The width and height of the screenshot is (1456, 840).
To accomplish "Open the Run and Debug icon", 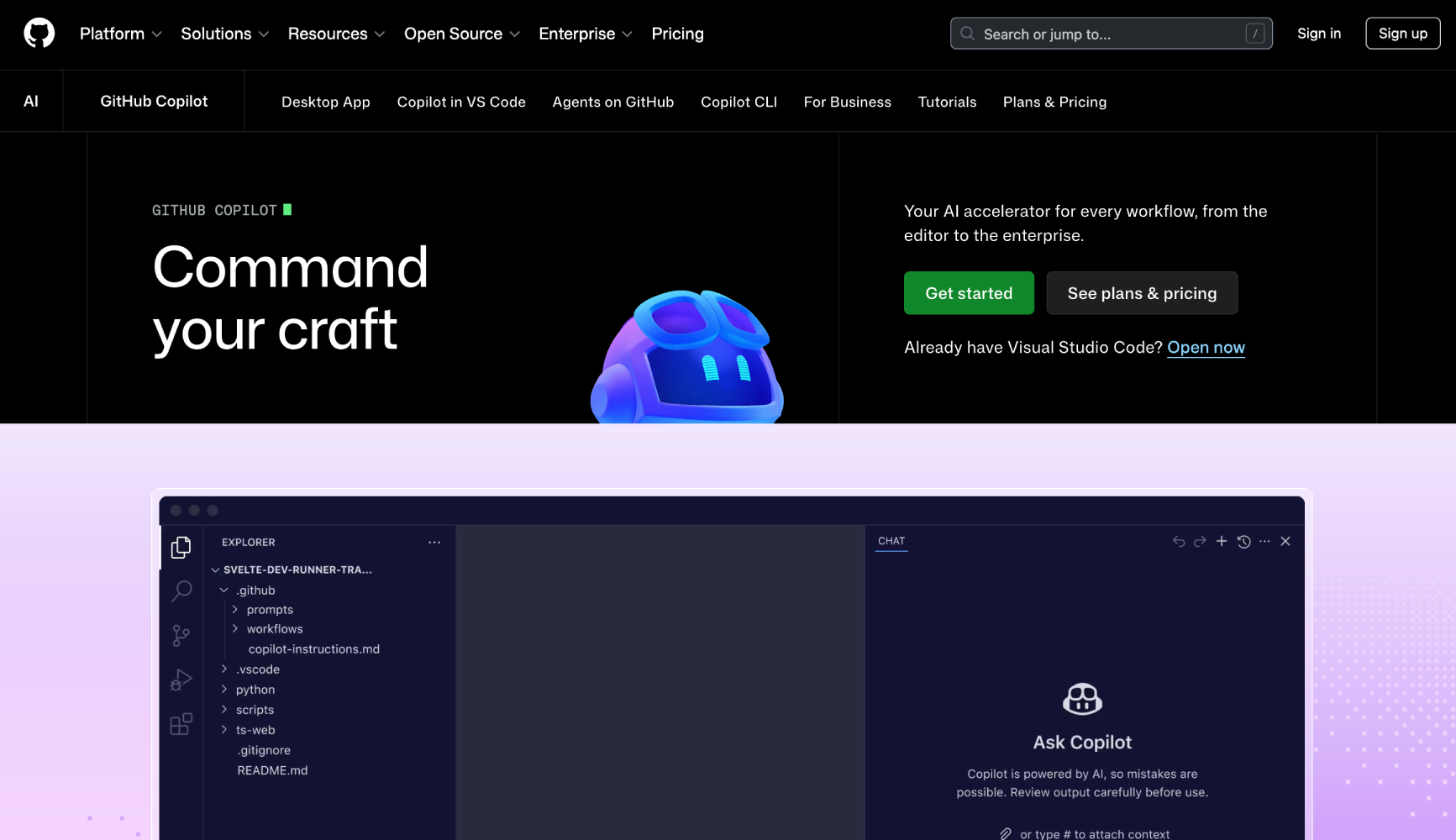I will [x=181, y=679].
